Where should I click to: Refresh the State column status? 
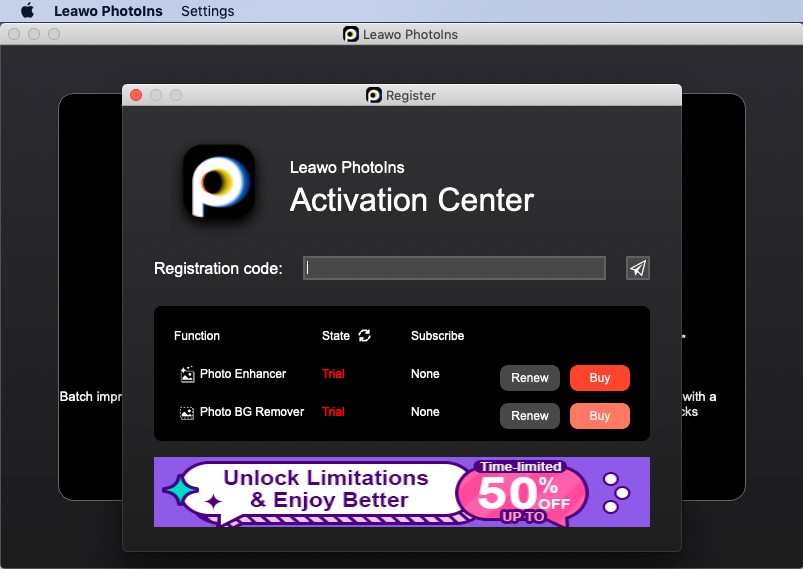364,336
